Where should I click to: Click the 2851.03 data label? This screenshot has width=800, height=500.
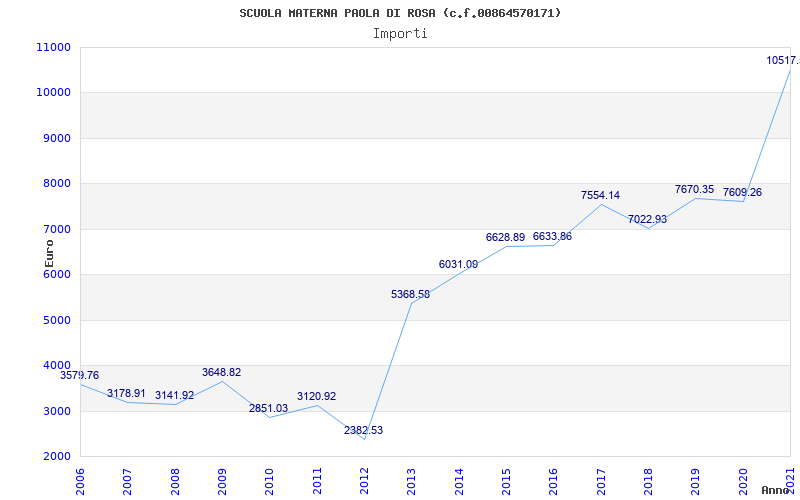coord(268,408)
